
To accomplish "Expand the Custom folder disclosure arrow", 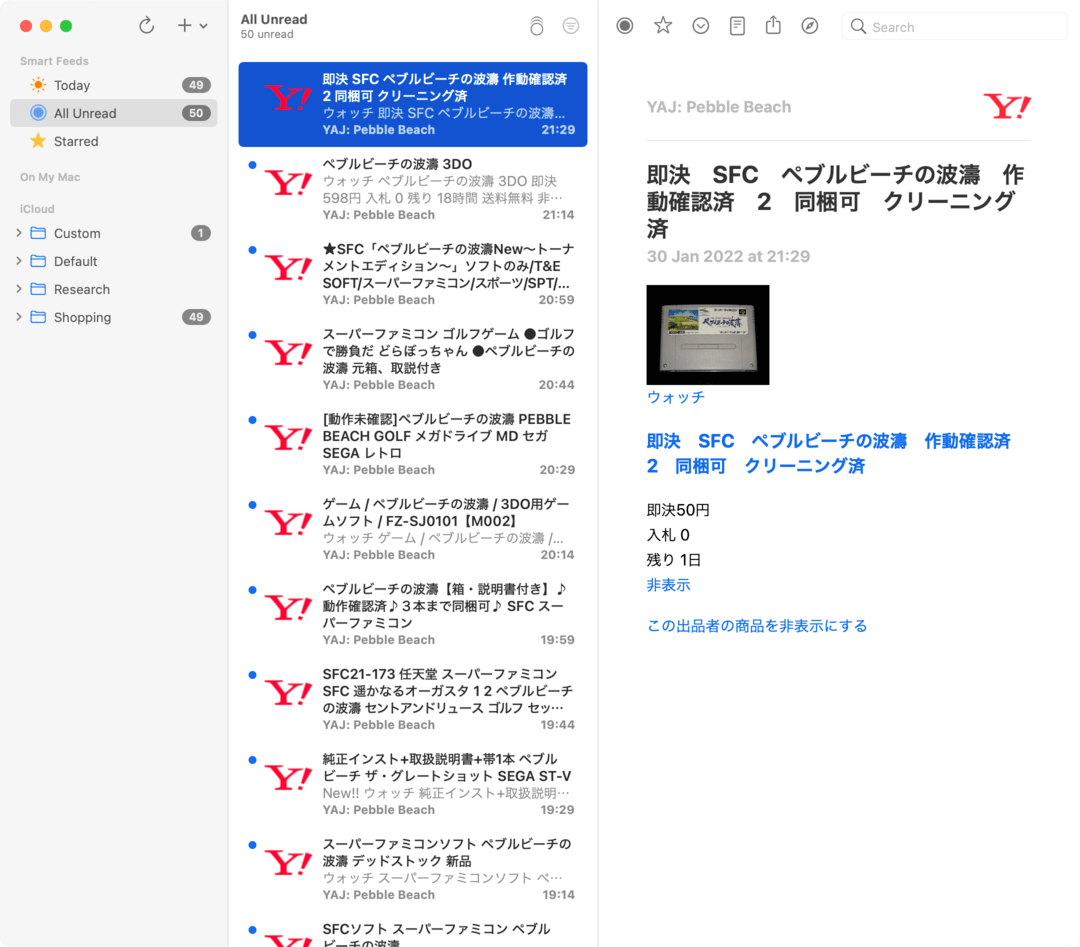I will point(19,233).
